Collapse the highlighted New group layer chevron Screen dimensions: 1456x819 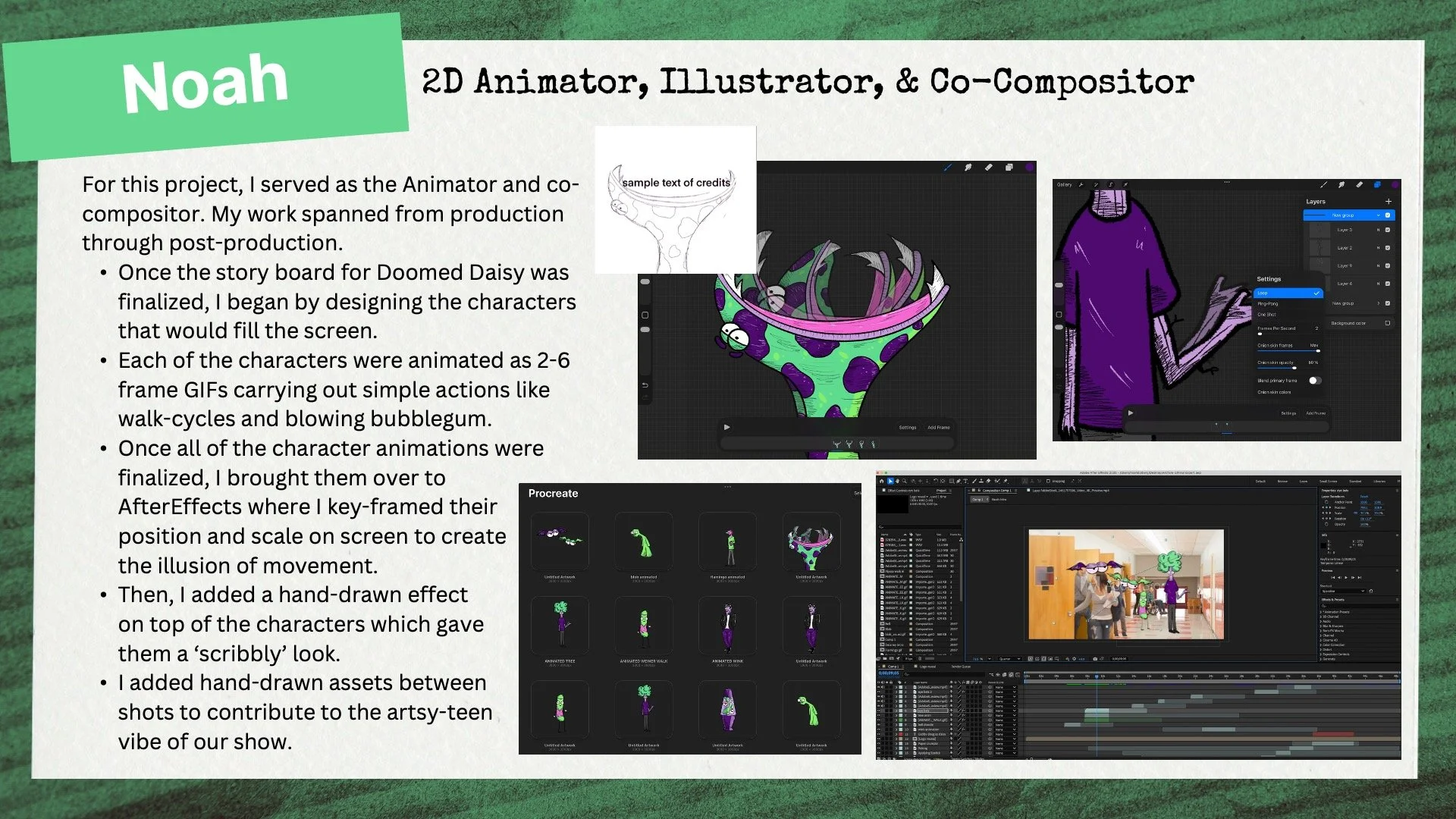(1379, 215)
